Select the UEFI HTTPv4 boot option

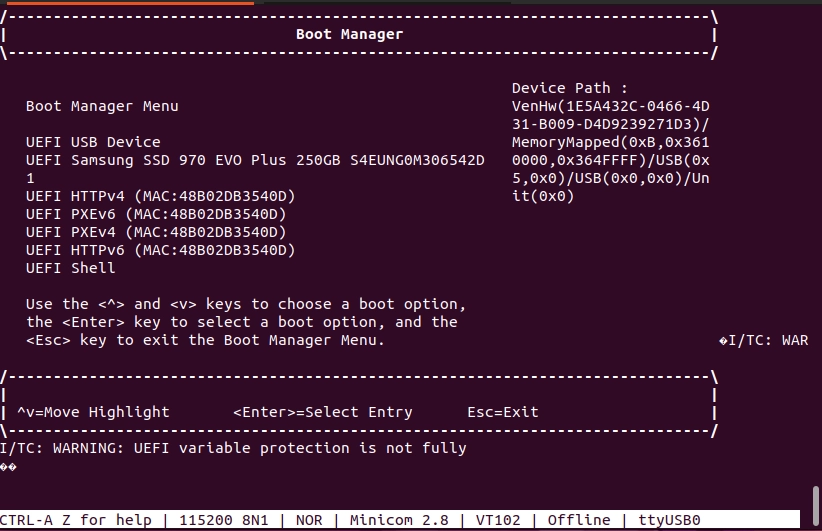pos(160,196)
